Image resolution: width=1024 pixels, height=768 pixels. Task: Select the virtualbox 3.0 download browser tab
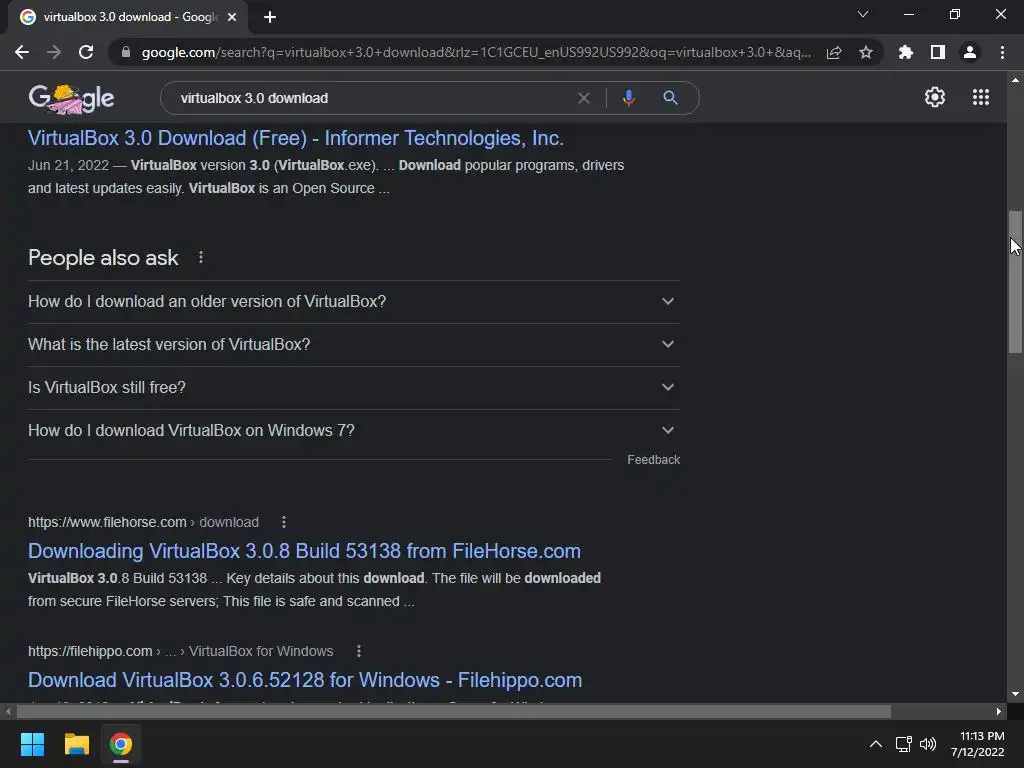click(x=127, y=17)
